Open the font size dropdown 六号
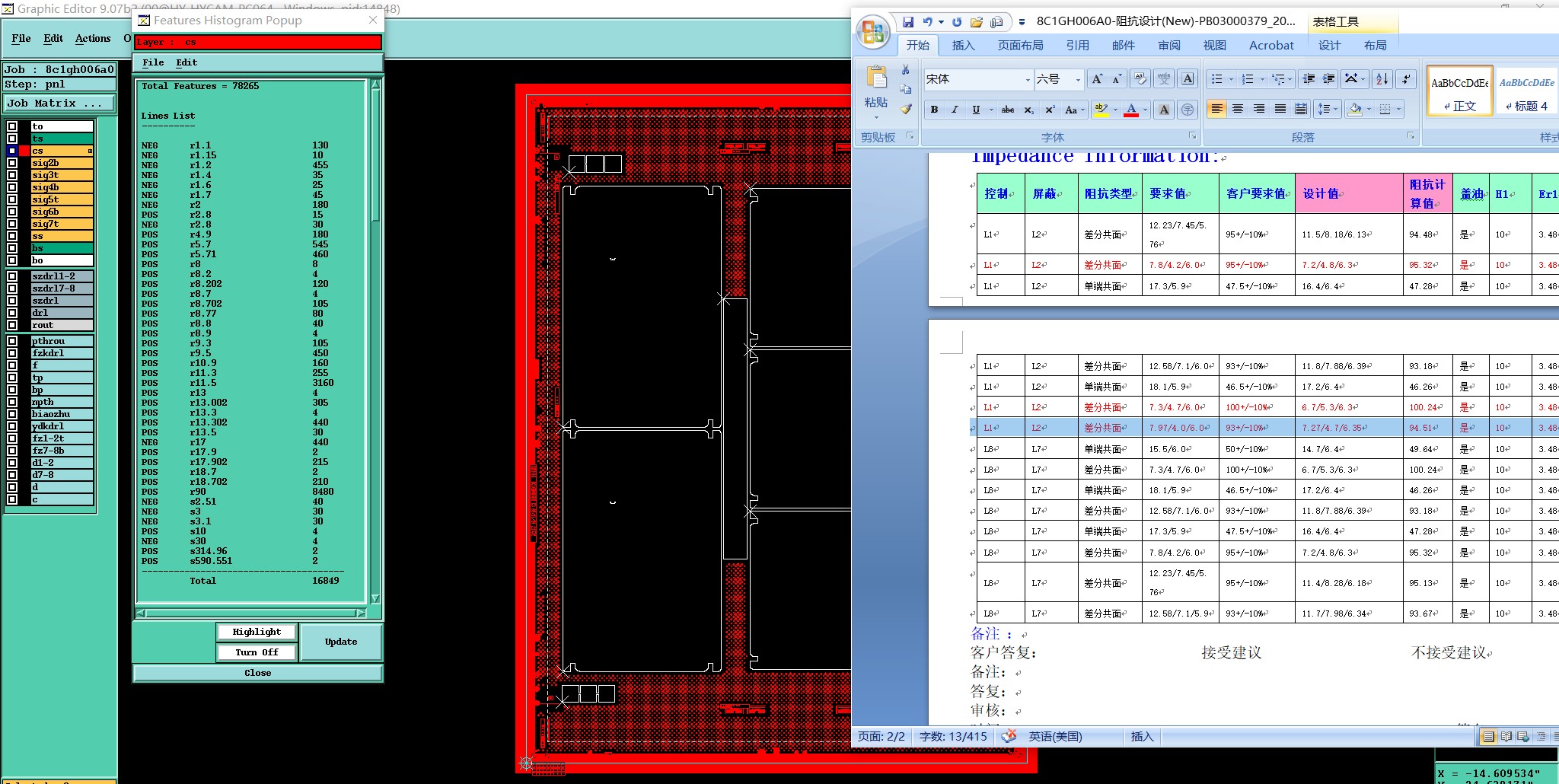The width and height of the screenshot is (1559, 784). (x=1078, y=79)
